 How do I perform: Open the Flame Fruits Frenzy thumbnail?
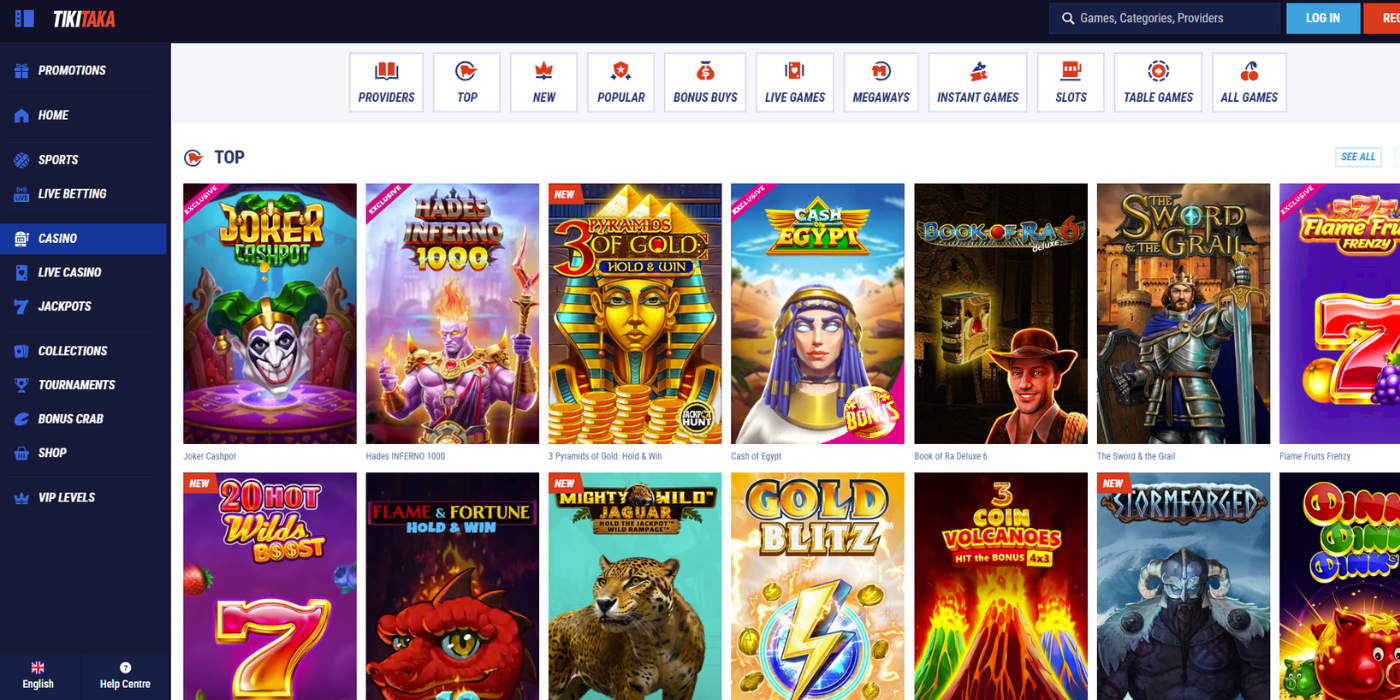tap(1340, 314)
